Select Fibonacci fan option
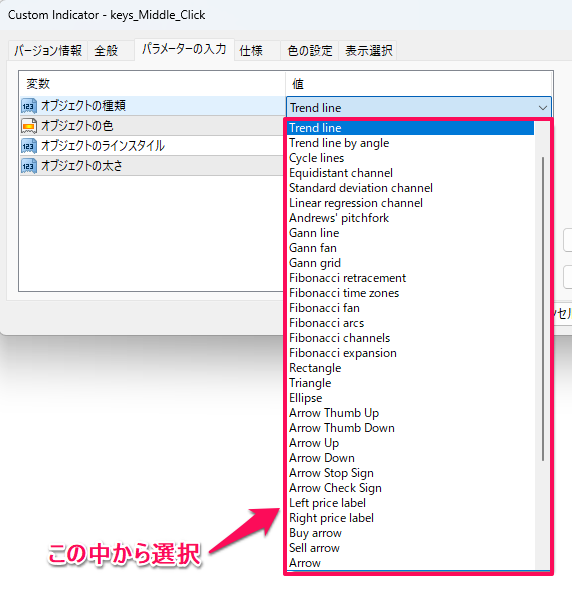Screen dimensions: 572x594 click(410, 308)
